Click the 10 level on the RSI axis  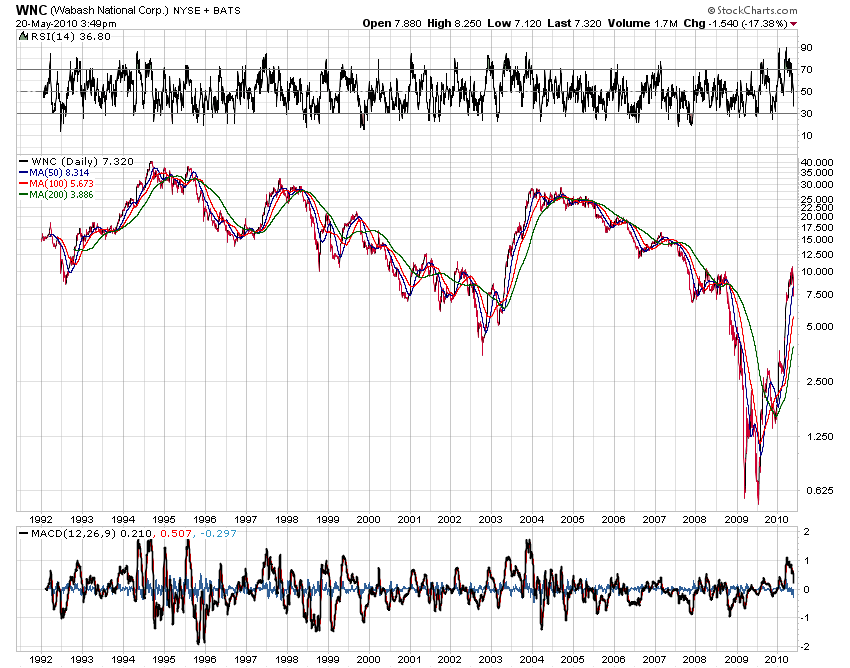point(807,136)
